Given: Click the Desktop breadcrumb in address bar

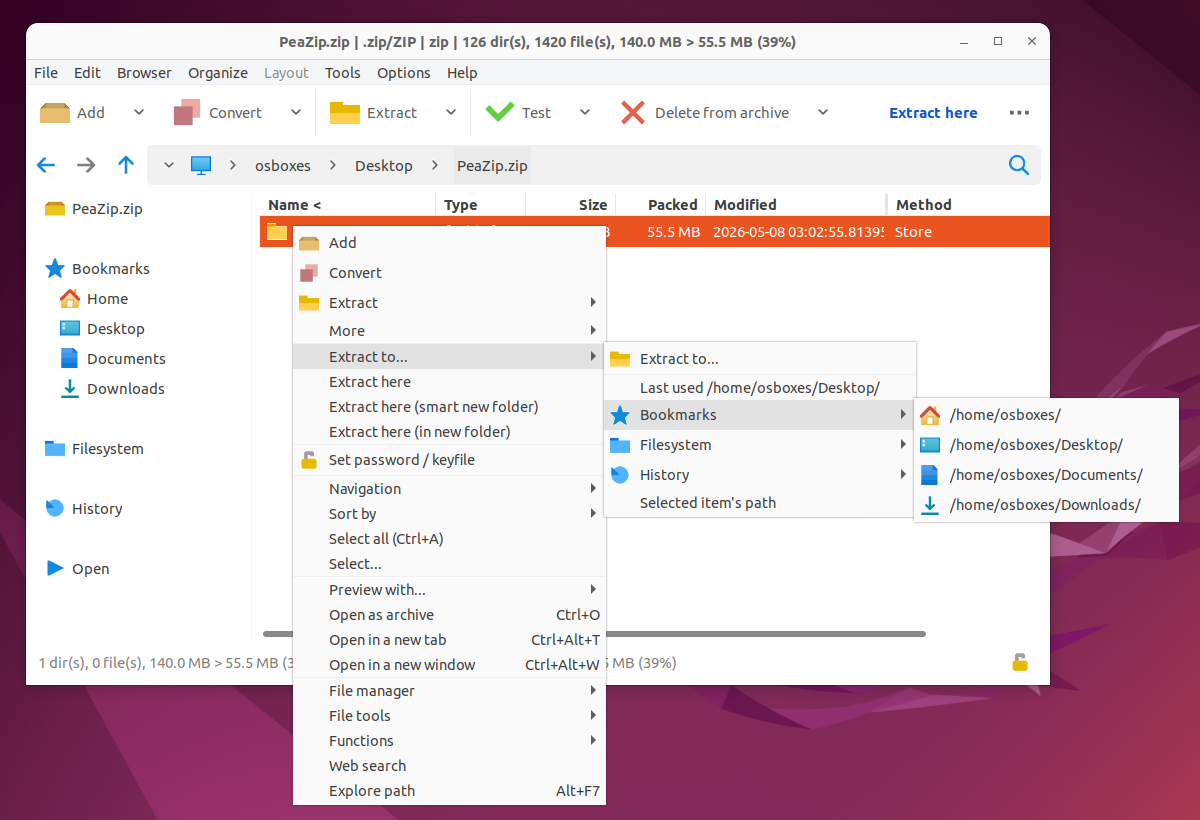Looking at the screenshot, I should click(x=384, y=166).
